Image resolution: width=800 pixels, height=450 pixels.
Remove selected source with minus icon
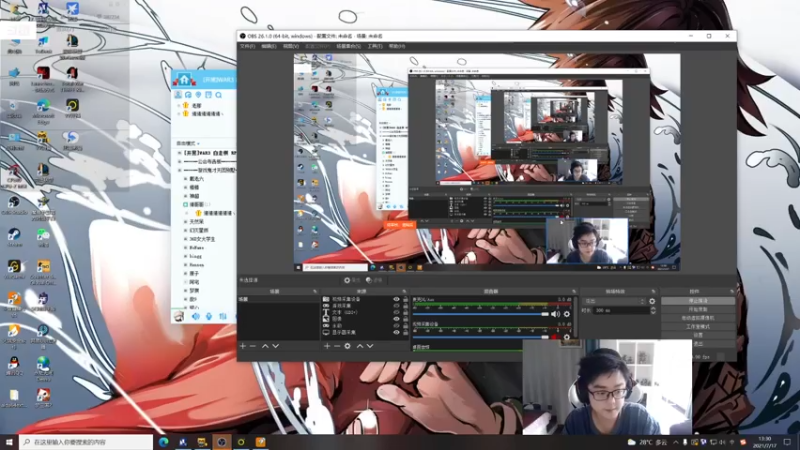pos(337,346)
